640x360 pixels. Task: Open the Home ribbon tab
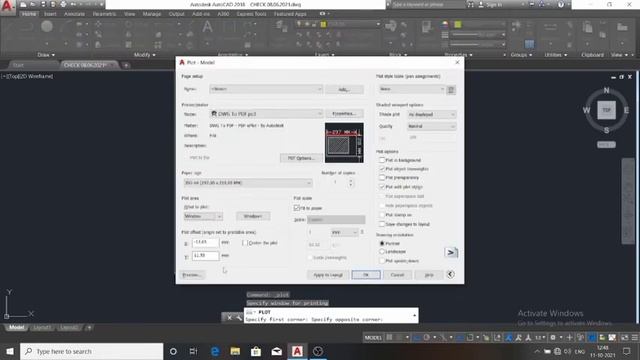29,14
